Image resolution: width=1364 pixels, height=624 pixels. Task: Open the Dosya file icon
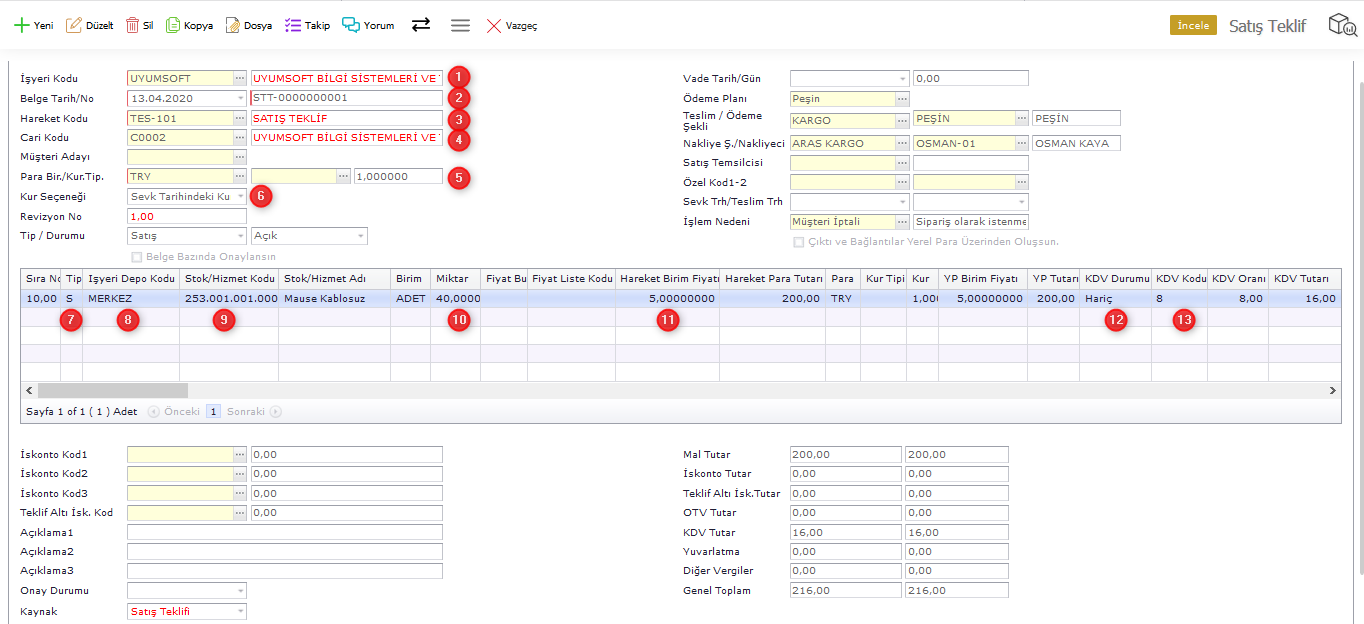click(x=232, y=25)
